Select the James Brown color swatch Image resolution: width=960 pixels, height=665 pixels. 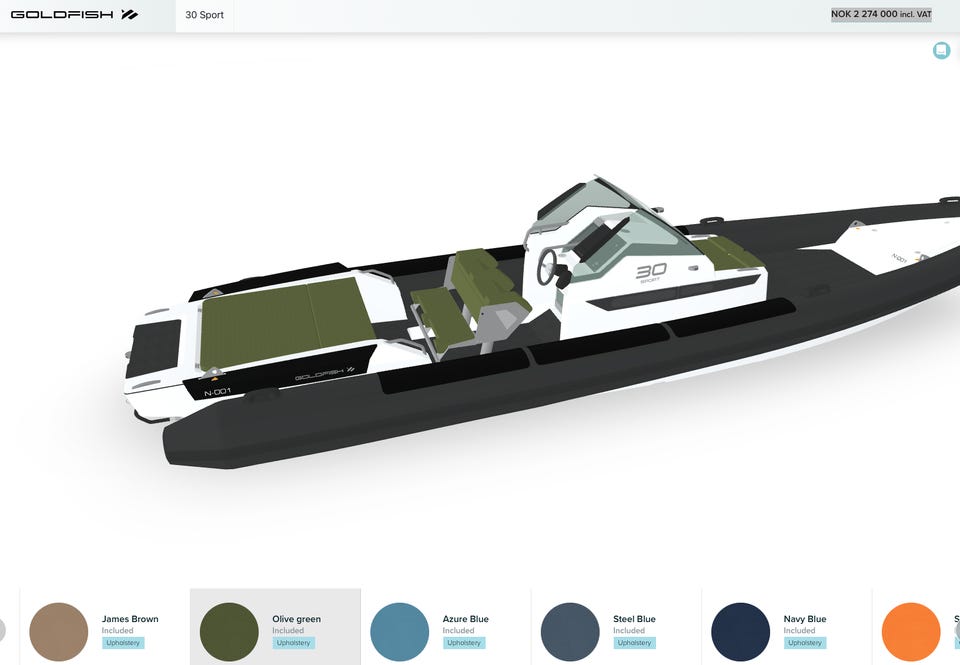(59, 631)
